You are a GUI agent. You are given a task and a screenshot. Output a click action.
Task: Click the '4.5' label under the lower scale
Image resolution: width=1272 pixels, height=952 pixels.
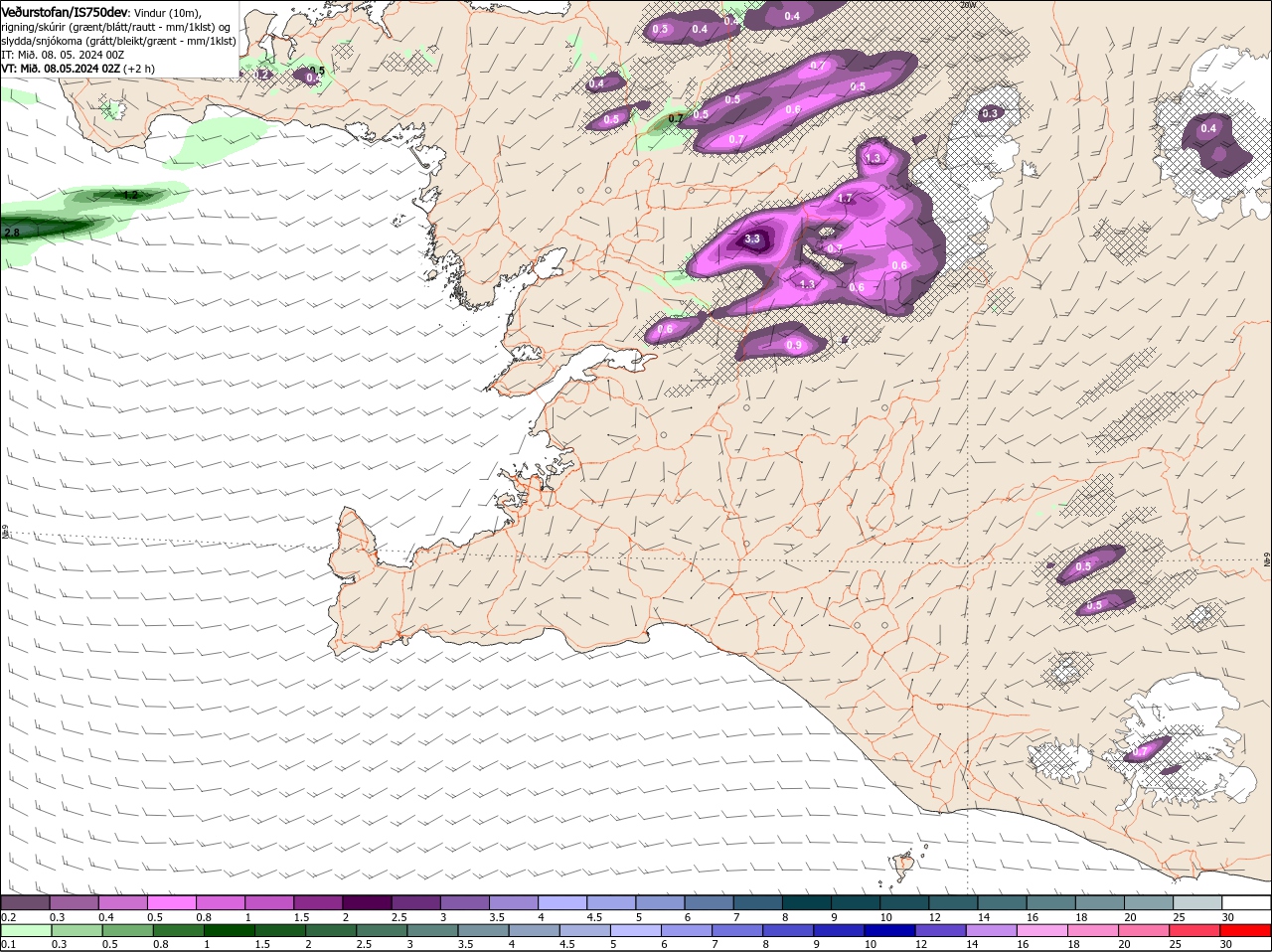[567, 944]
